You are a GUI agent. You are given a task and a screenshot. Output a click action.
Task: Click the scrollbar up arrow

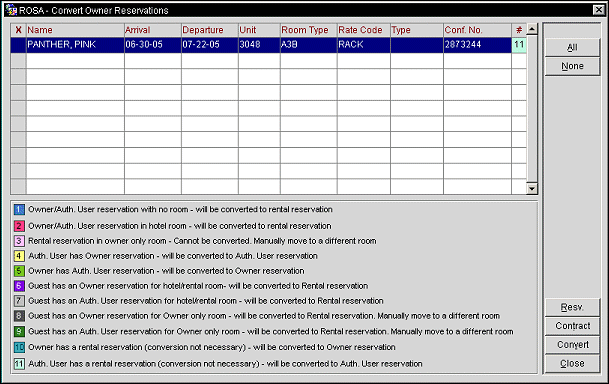click(532, 29)
